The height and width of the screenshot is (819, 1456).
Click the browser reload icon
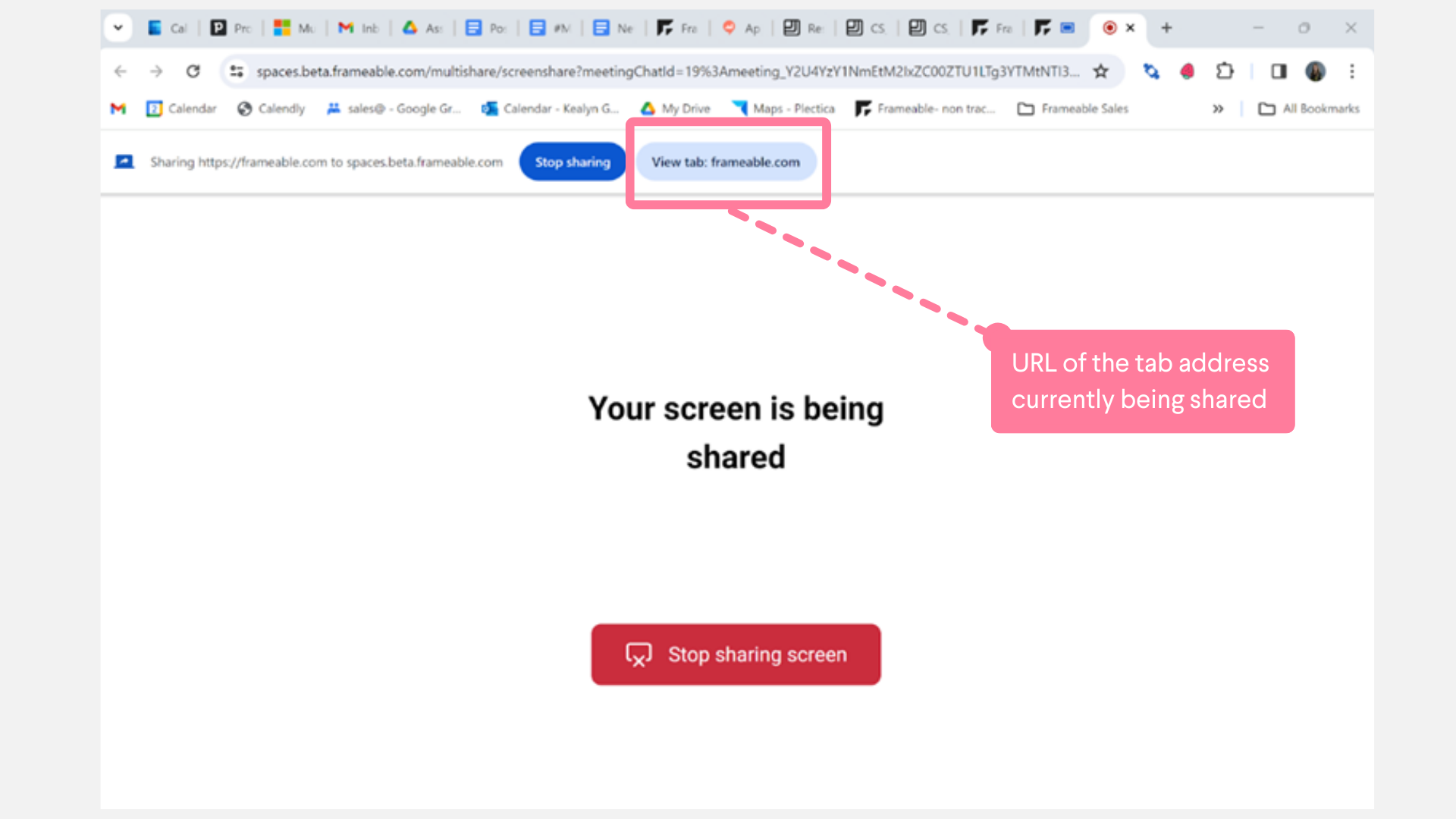pos(193,71)
